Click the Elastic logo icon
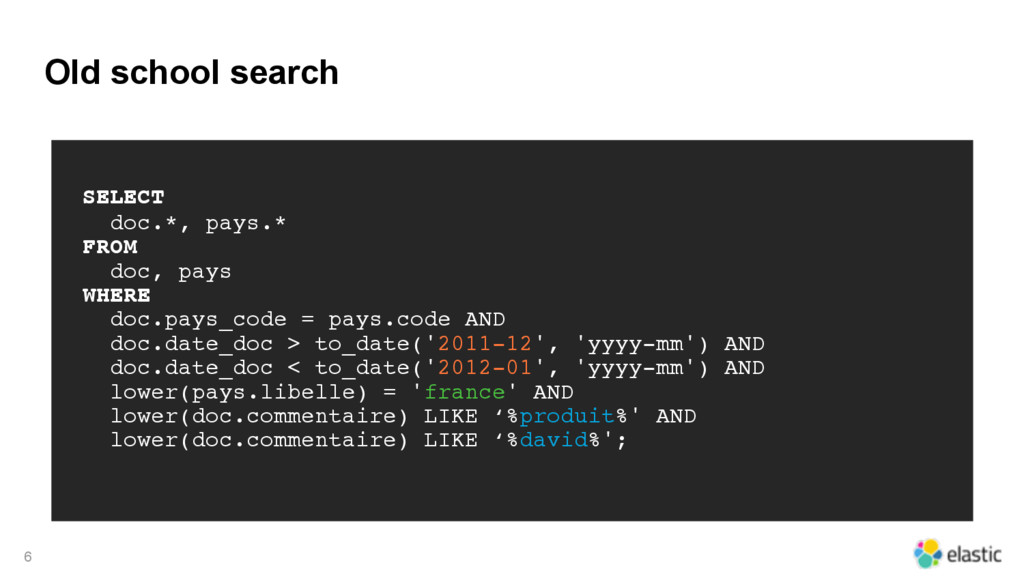Viewport: 1024px width, 576px height. (927, 553)
